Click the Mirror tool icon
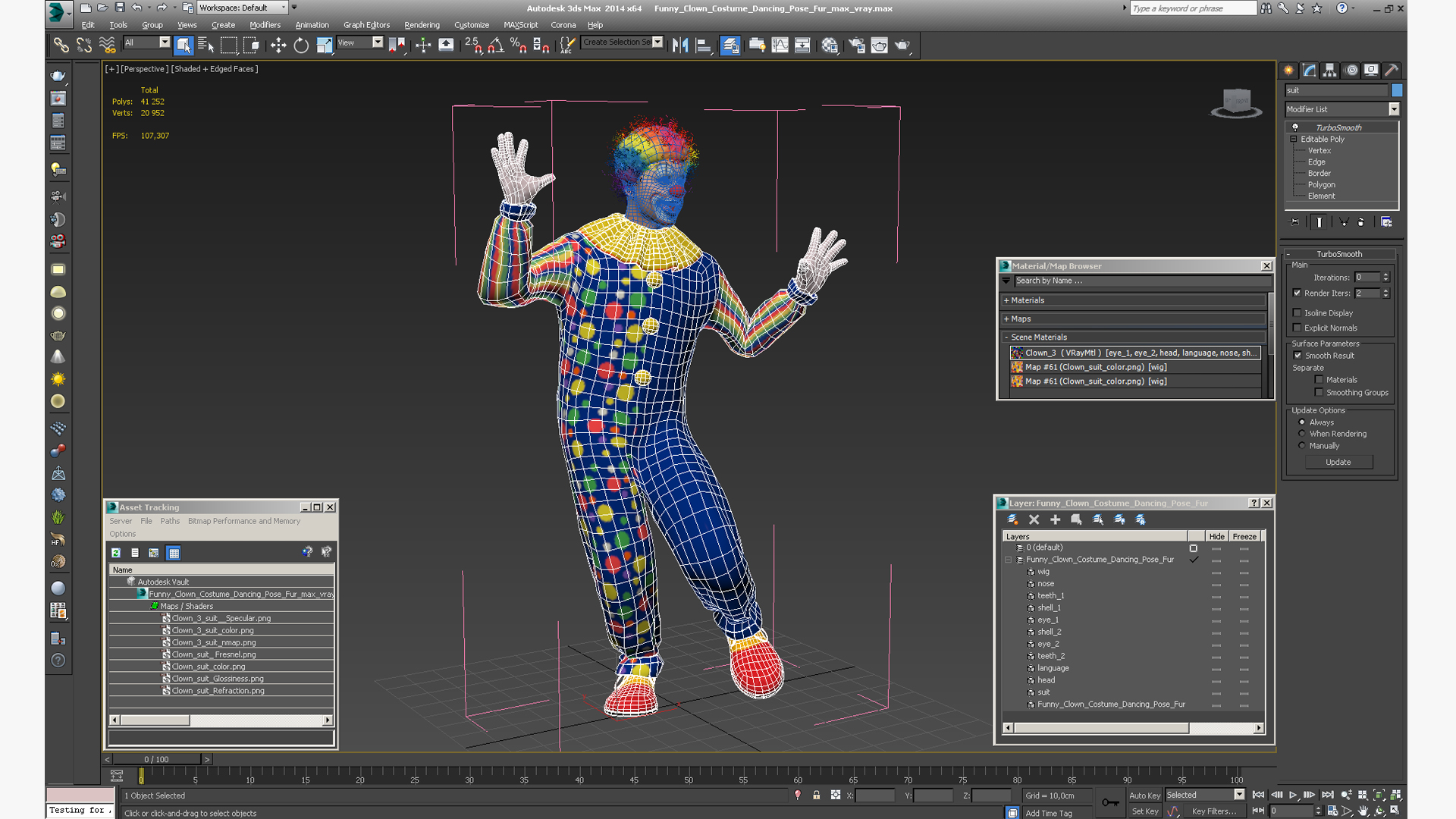Image resolution: width=1456 pixels, height=819 pixels. [x=680, y=45]
